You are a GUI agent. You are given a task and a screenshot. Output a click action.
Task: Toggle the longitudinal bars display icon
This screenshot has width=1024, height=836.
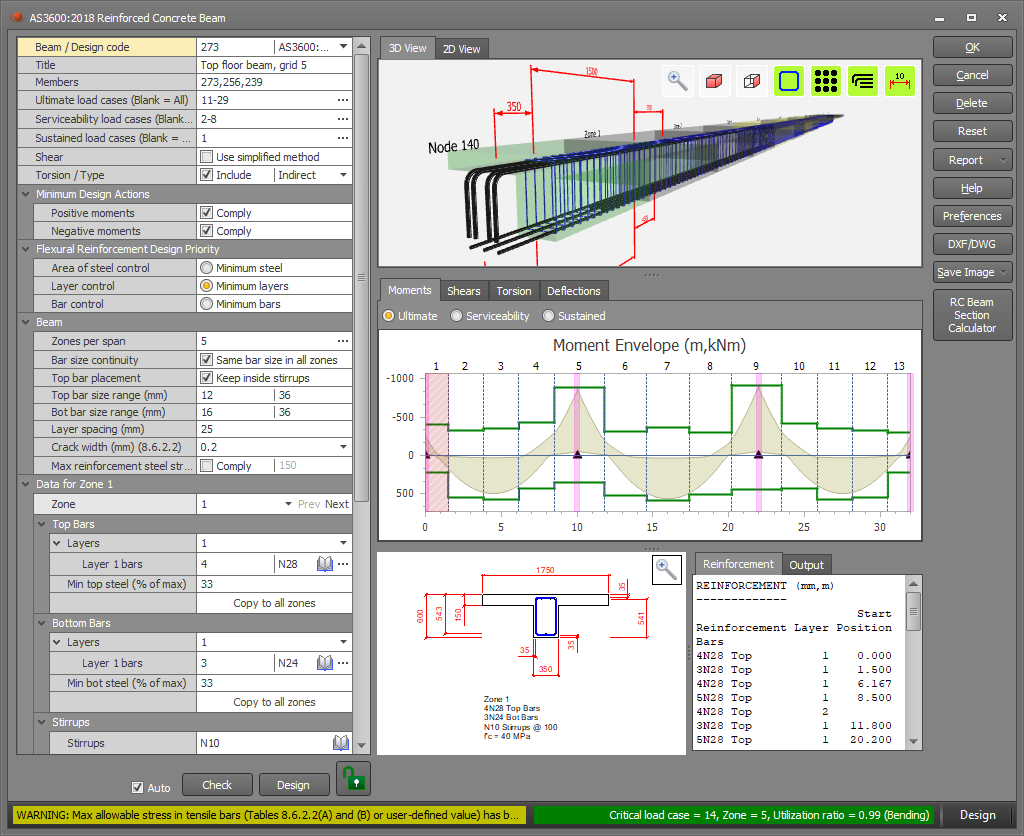click(x=863, y=81)
